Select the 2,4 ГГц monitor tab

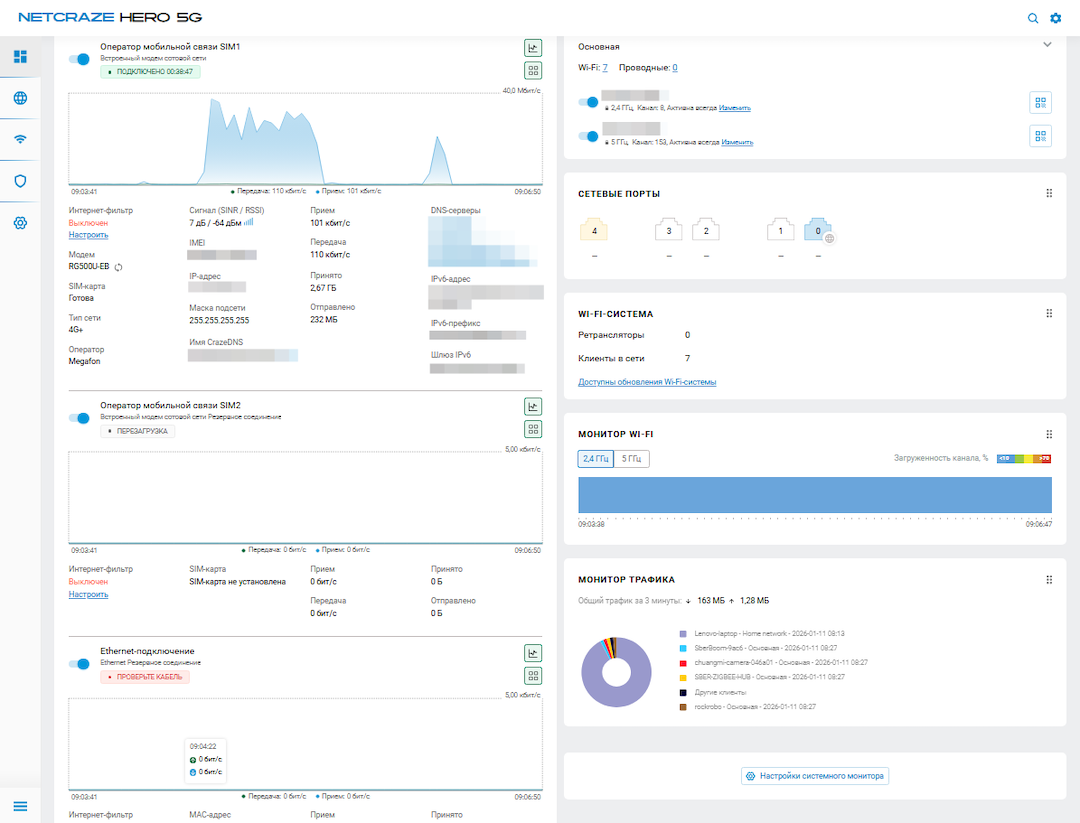595,459
